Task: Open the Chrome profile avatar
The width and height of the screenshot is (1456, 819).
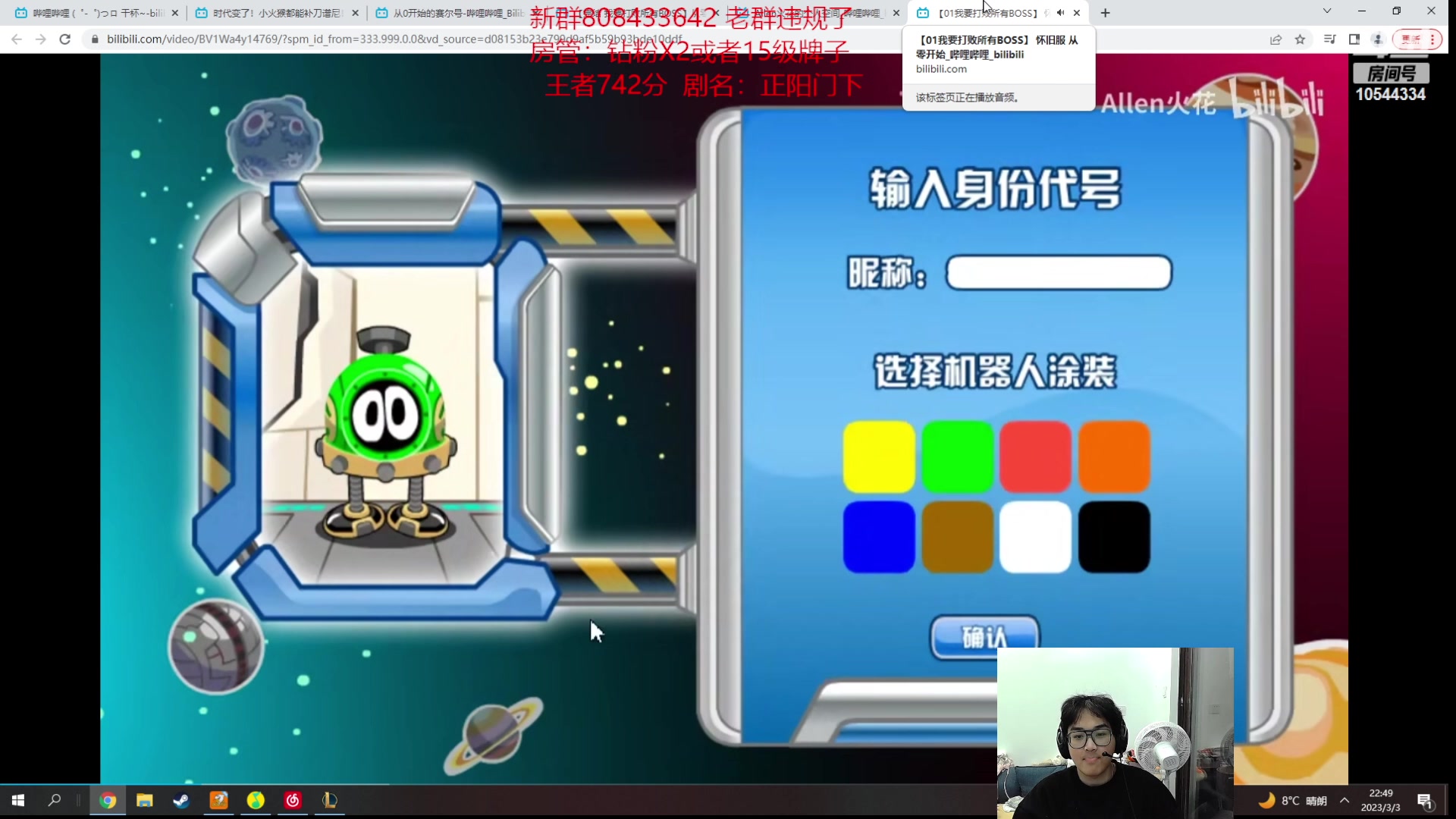Action: 1379,39
